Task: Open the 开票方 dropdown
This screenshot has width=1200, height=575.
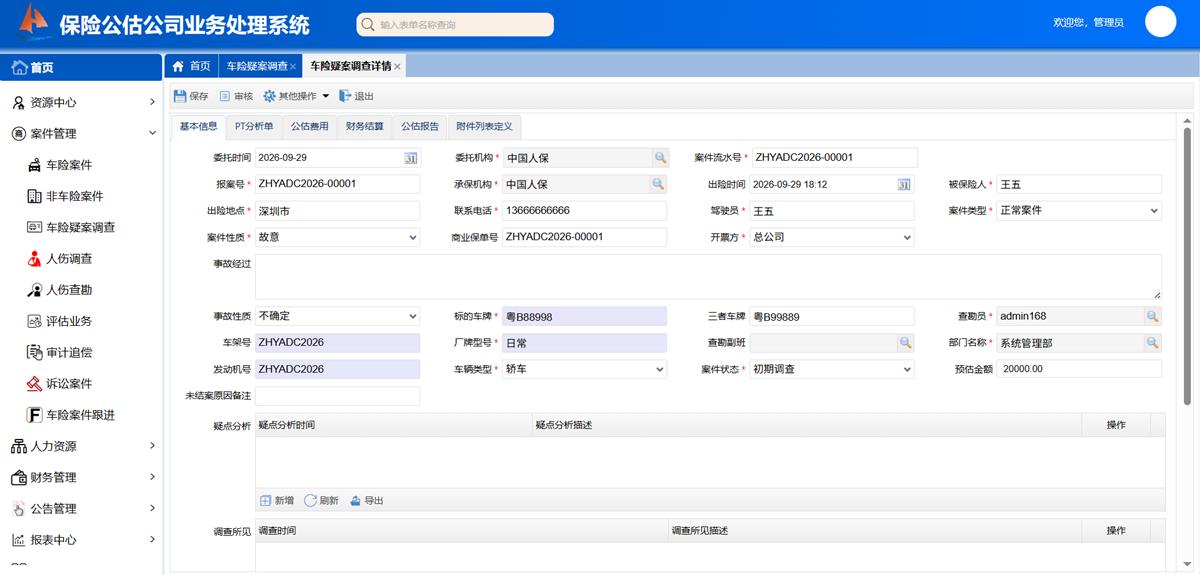Action: (x=831, y=237)
